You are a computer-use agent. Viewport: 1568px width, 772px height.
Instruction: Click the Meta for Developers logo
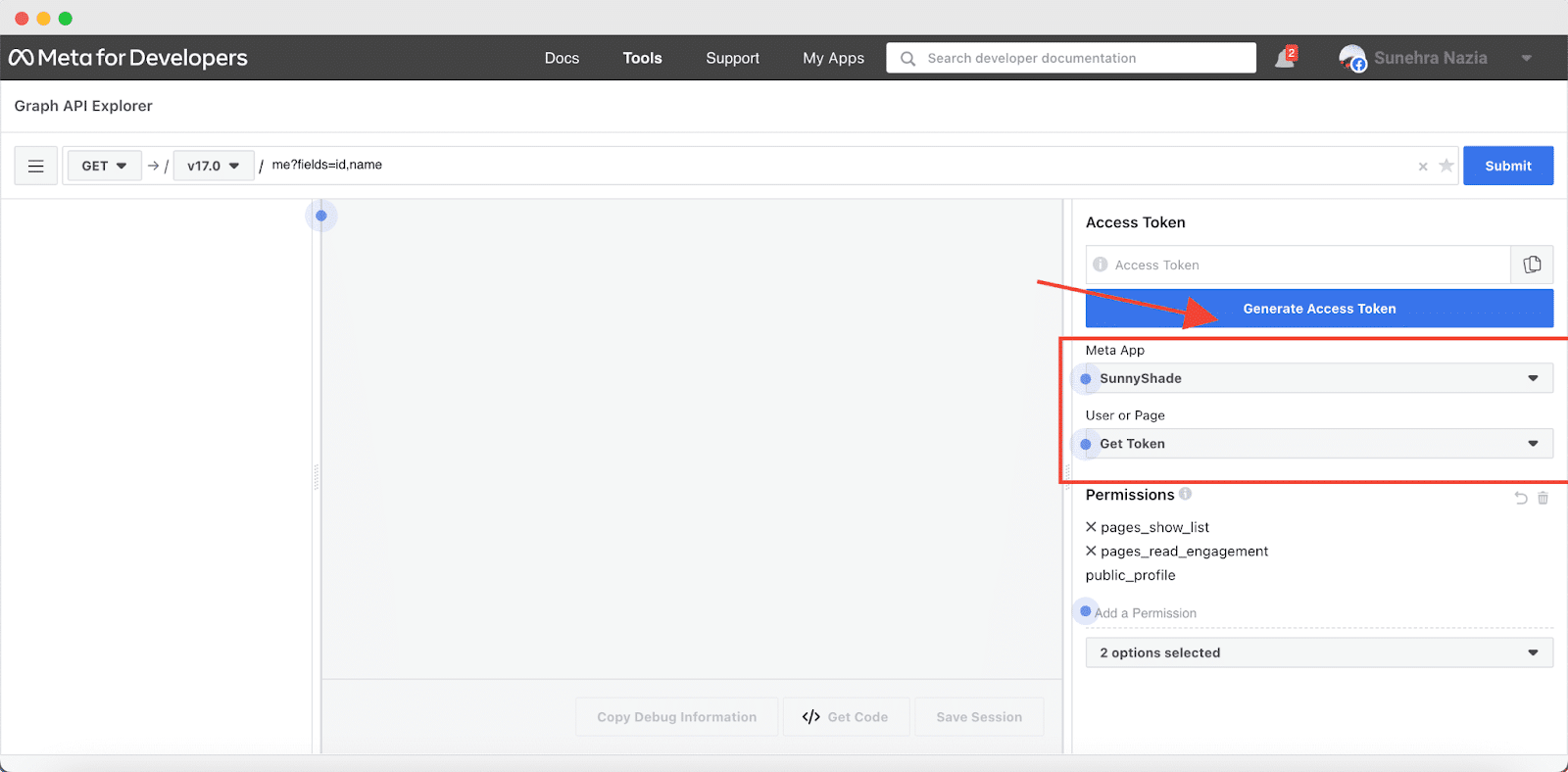[x=128, y=58]
